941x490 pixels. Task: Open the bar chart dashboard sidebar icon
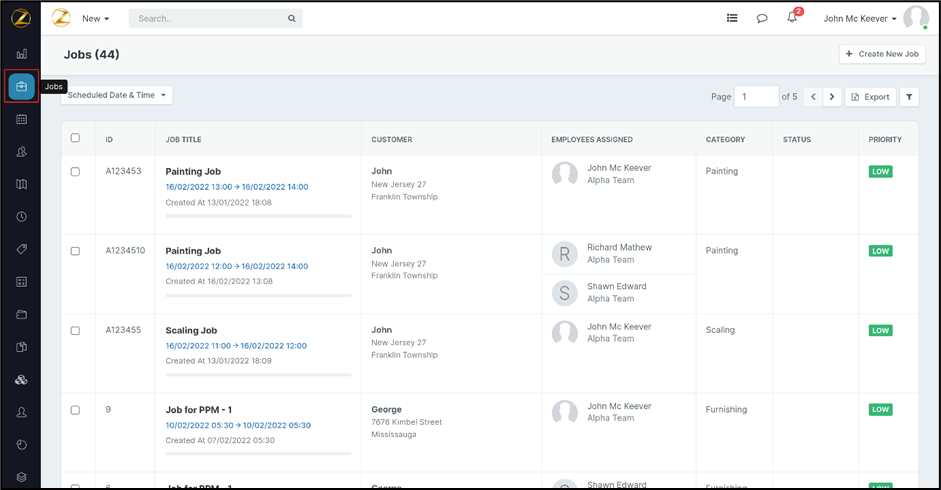coord(21,54)
